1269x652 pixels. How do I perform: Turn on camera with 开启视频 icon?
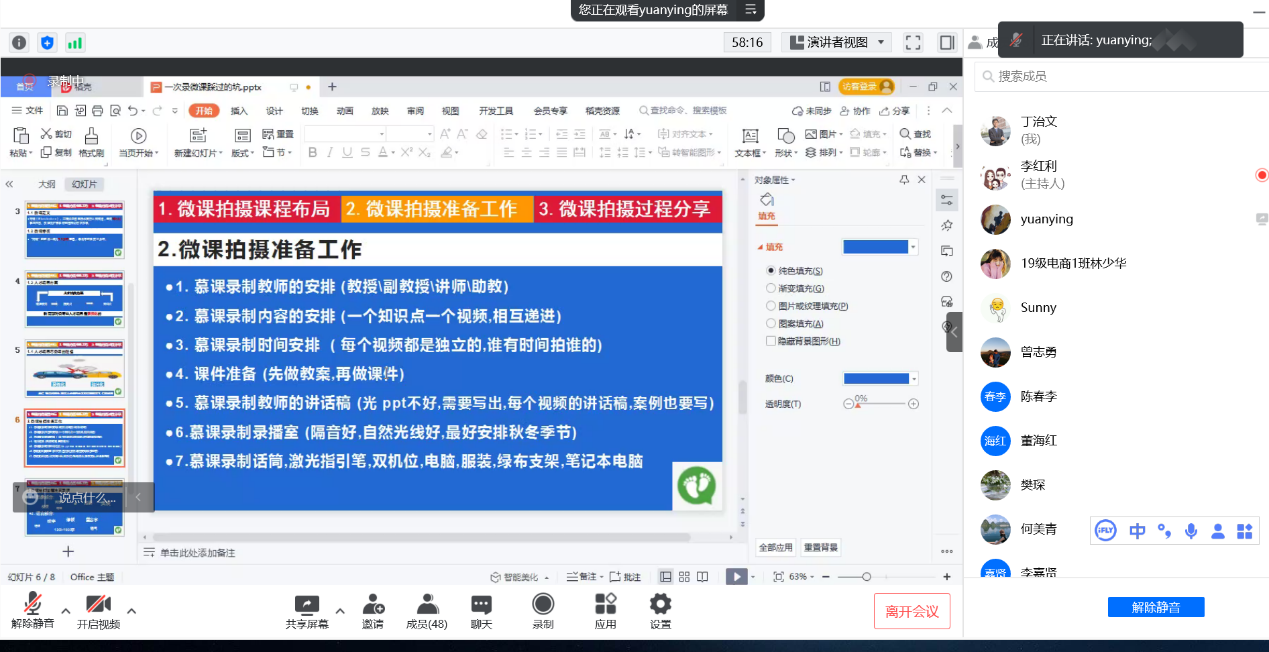[98, 605]
